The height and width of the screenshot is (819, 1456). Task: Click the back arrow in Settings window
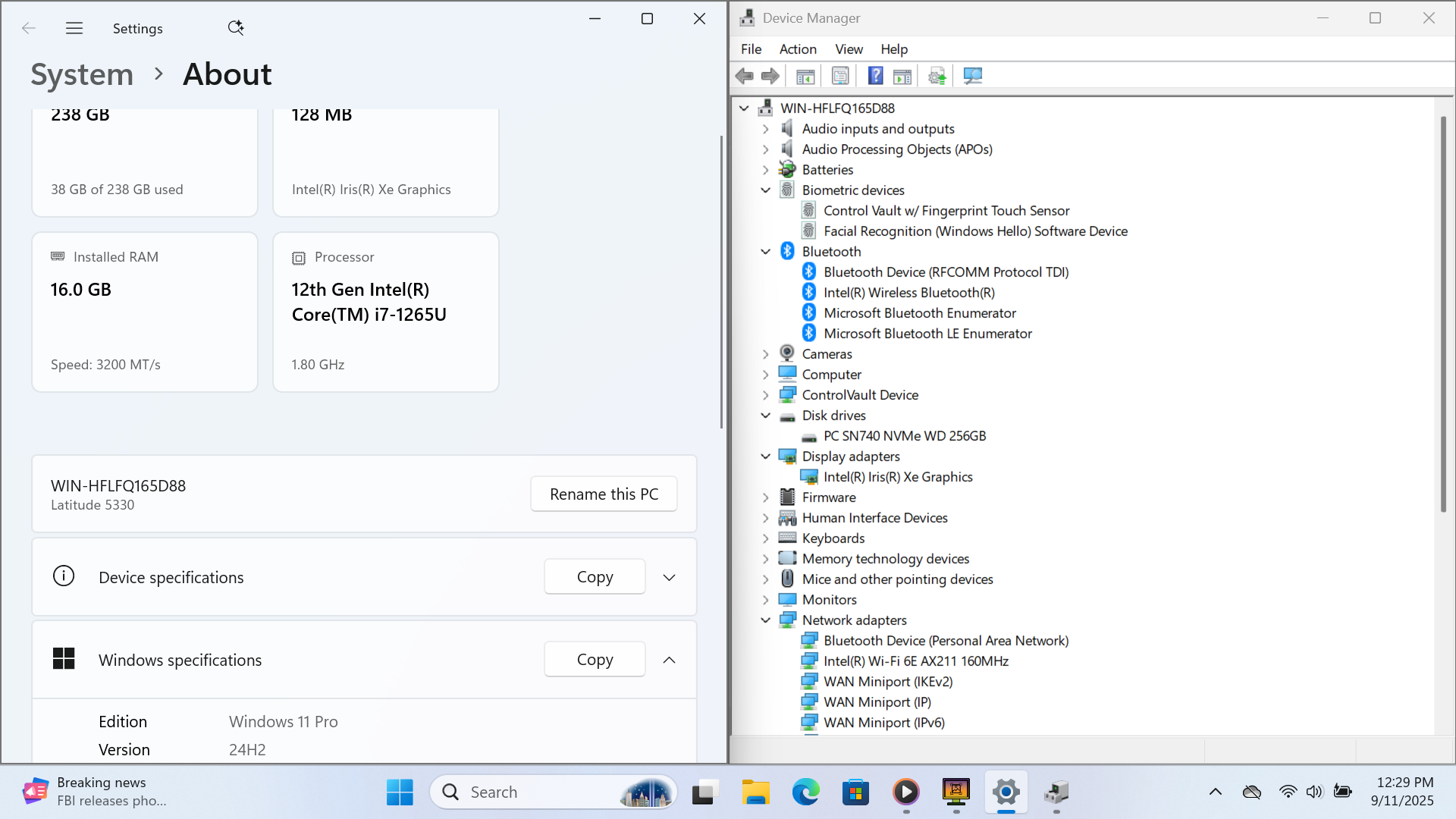(29, 28)
